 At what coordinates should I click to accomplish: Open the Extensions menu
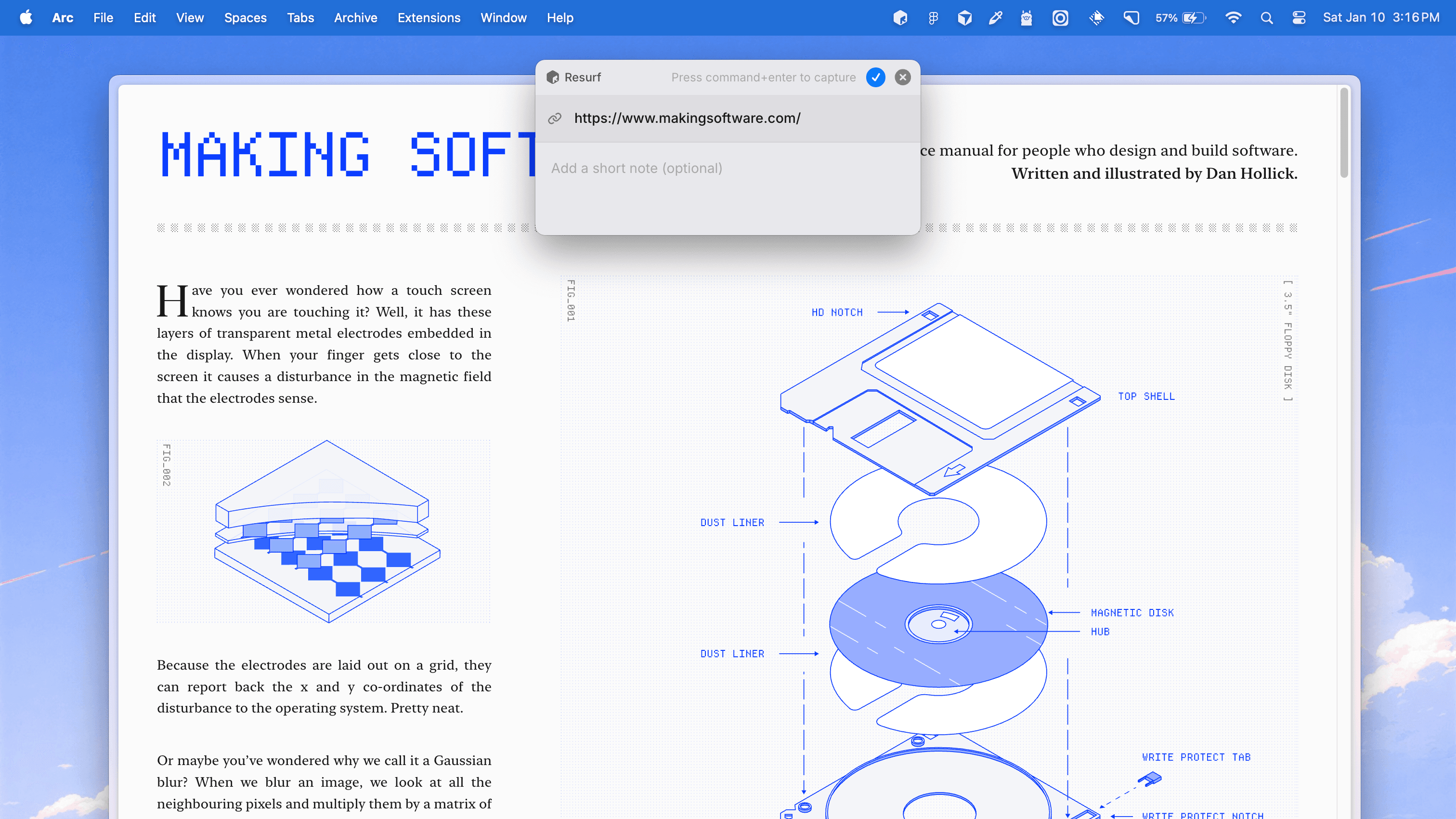coord(429,18)
